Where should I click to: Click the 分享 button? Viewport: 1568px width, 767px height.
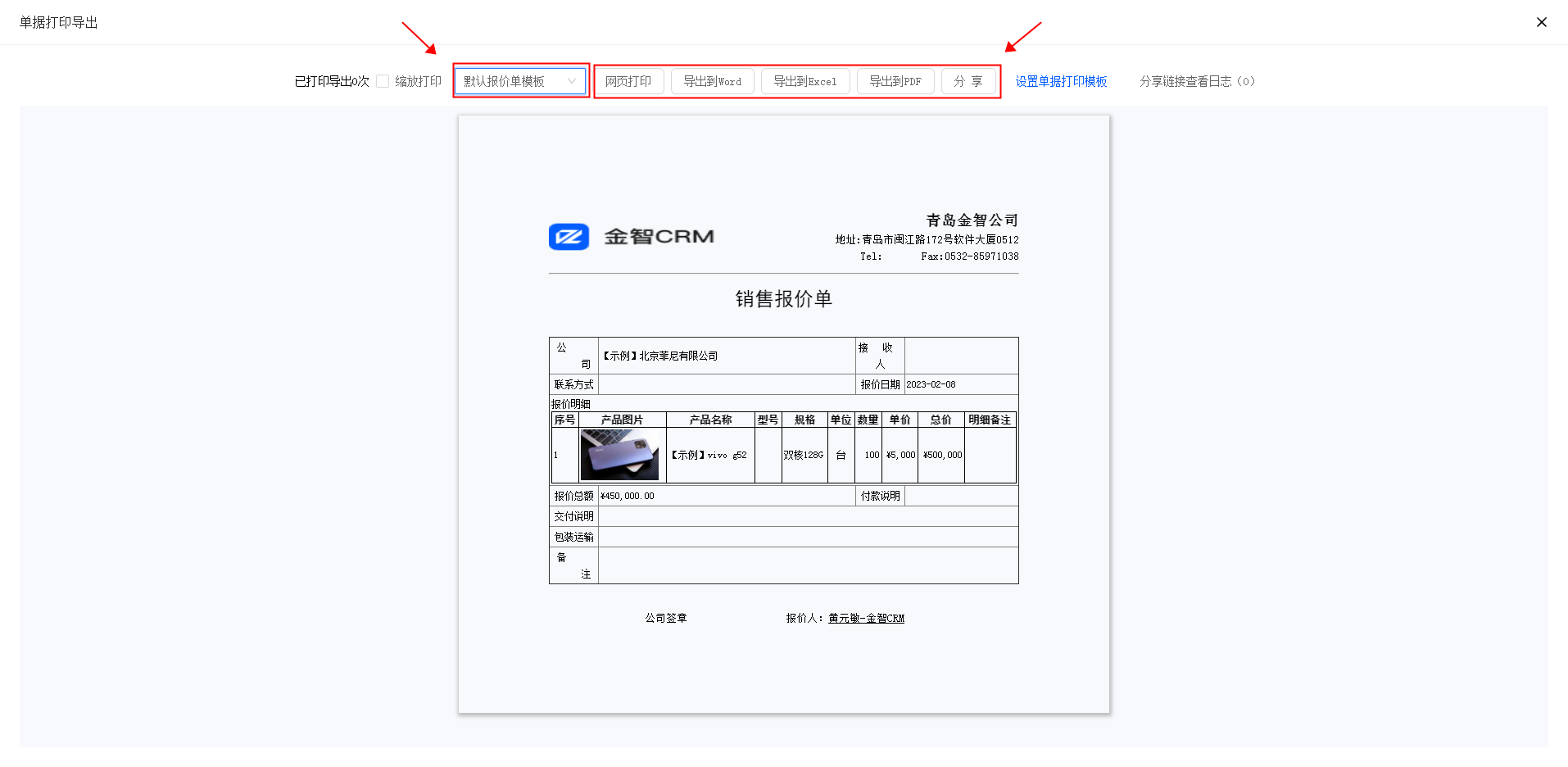point(968,81)
